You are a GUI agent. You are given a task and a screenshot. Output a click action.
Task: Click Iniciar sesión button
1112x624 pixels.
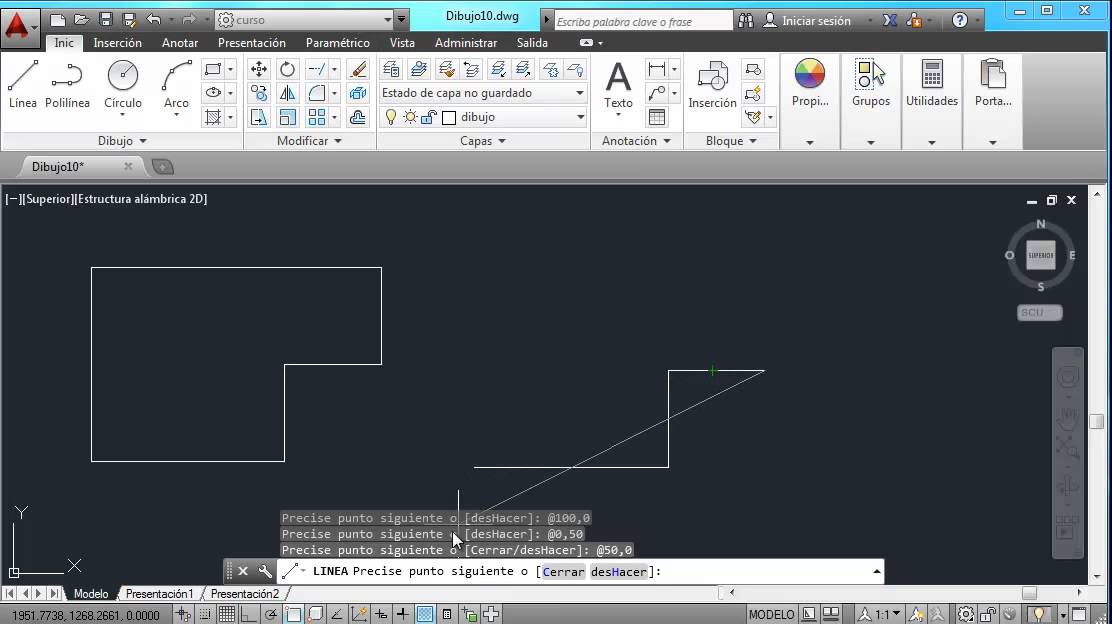click(x=808, y=21)
